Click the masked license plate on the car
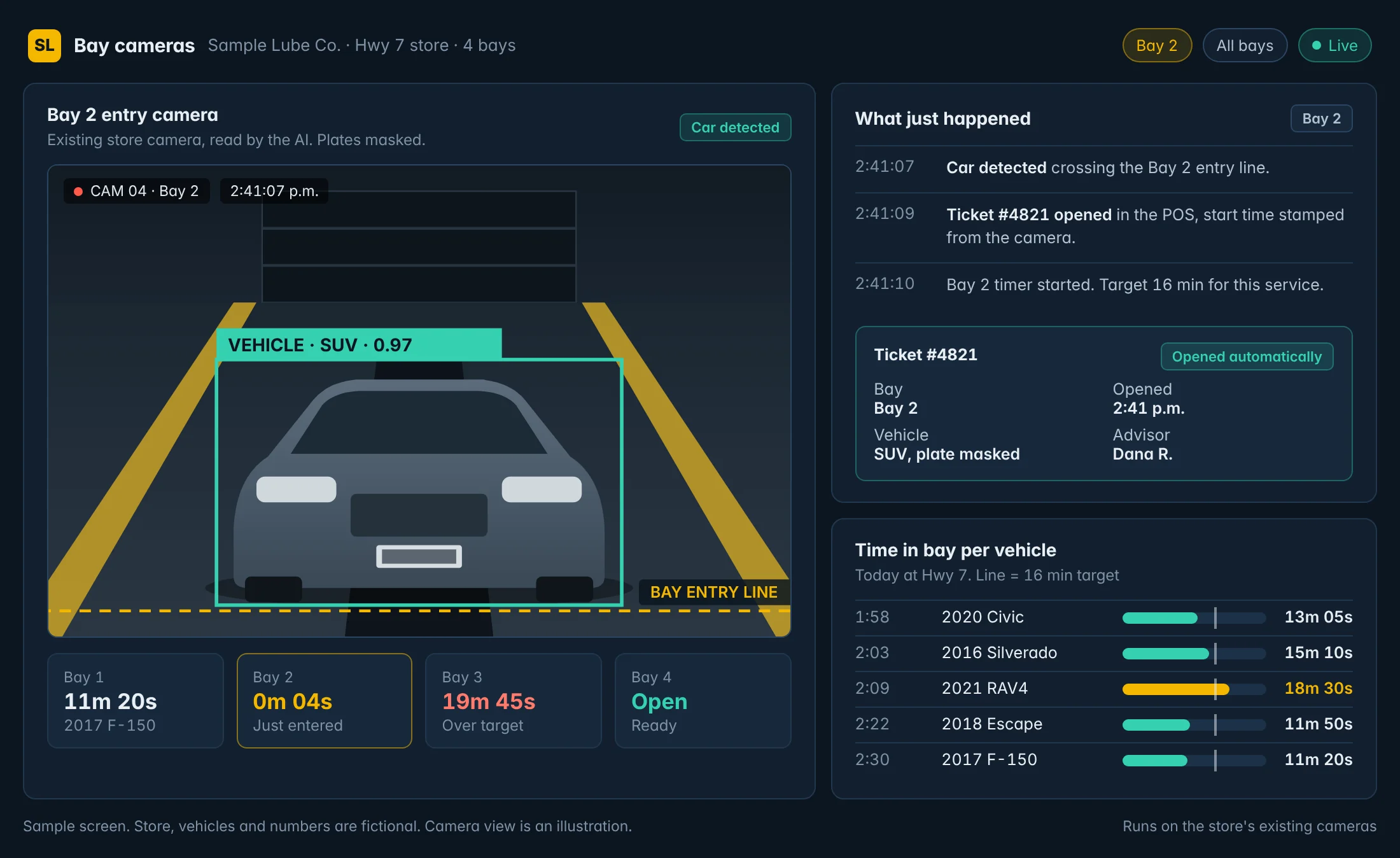The width and height of the screenshot is (1400, 858). point(419,556)
